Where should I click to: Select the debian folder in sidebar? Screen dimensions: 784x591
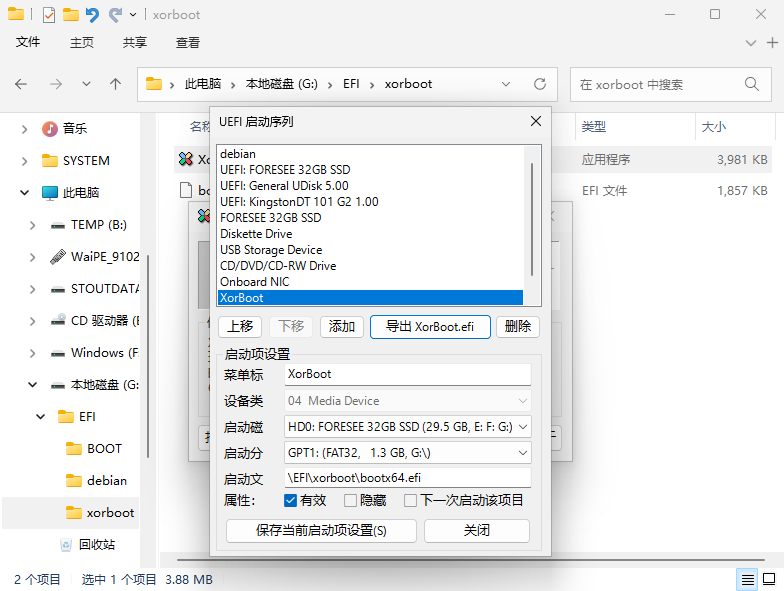[96, 480]
